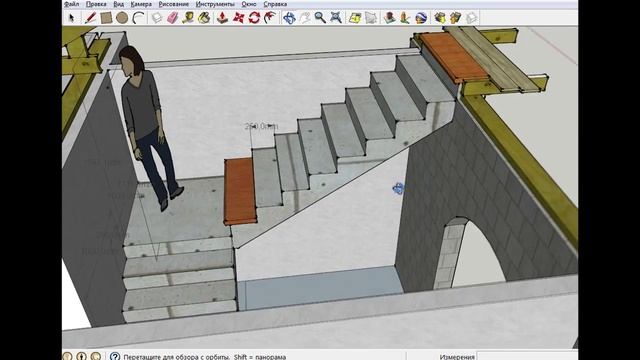Activate the blue Orbit tool
Screen dimensions: 640x360
coord(289,18)
